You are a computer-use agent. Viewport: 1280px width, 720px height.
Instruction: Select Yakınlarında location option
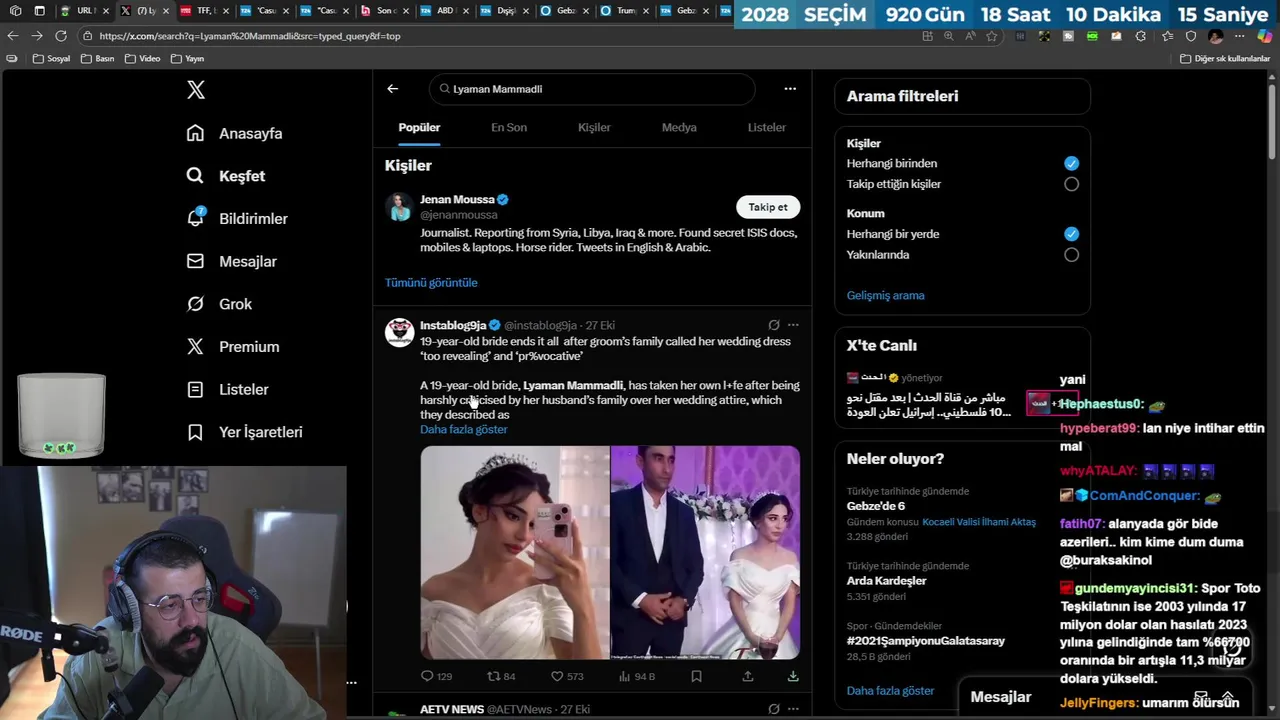[x=1071, y=255]
